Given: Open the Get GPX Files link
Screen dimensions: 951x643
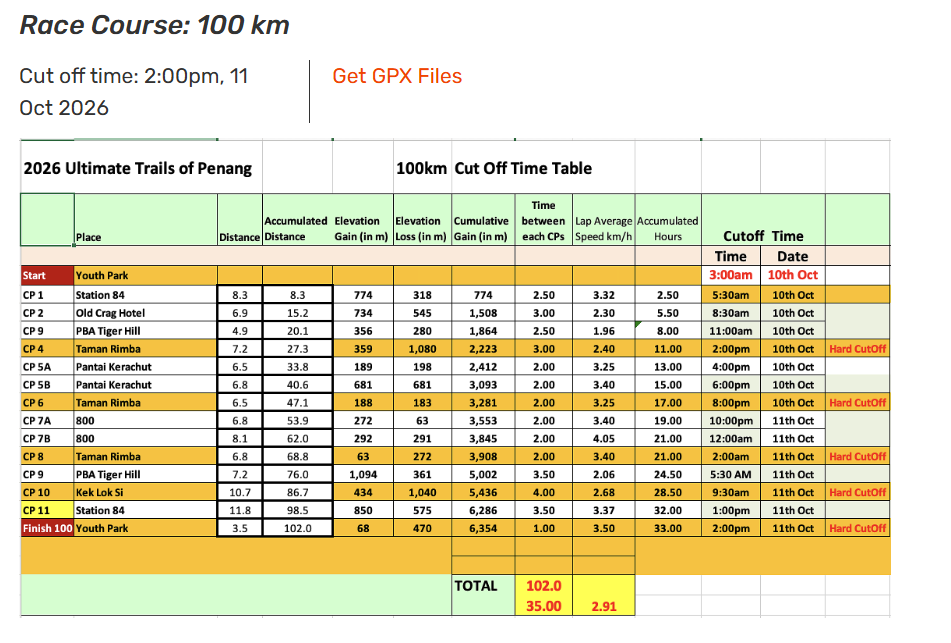Looking at the screenshot, I should [x=397, y=77].
